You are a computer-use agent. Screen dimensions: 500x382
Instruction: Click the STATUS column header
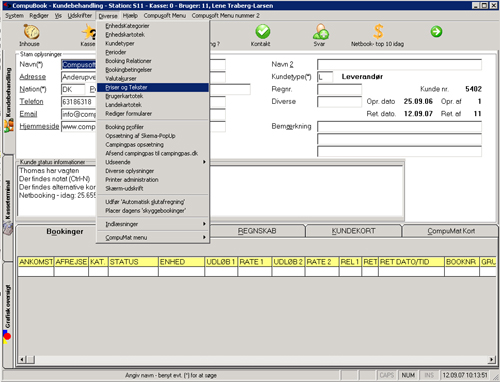tap(133, 262)
